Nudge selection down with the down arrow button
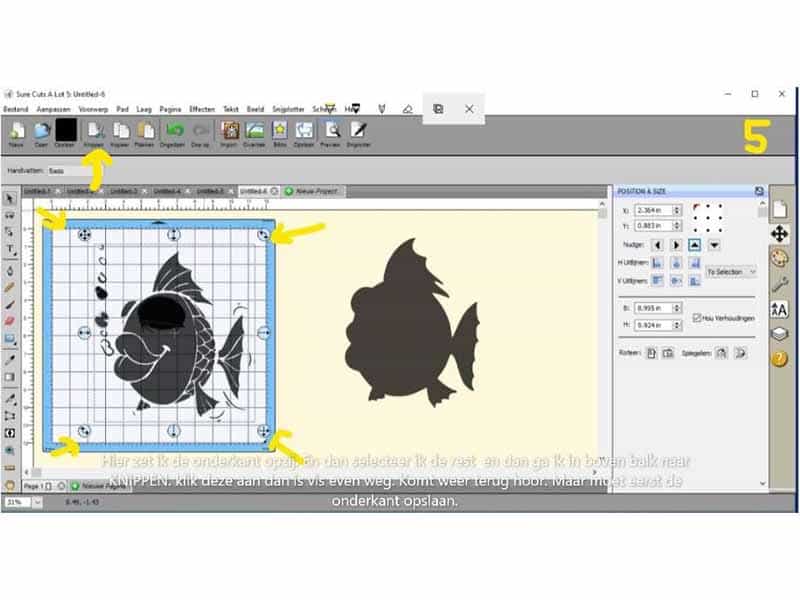Screen dimensions: 800x600 [x=714, y=245]
